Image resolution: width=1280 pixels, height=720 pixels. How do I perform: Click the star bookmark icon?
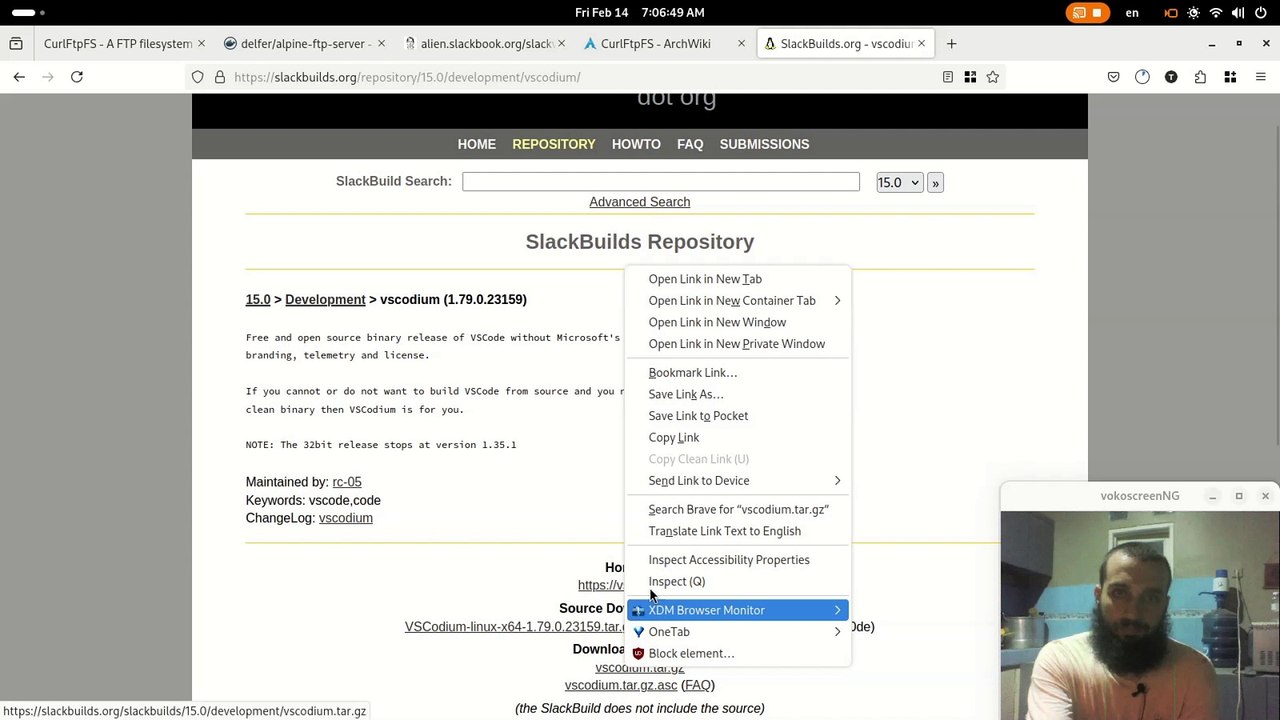click(x=993, y=77)
